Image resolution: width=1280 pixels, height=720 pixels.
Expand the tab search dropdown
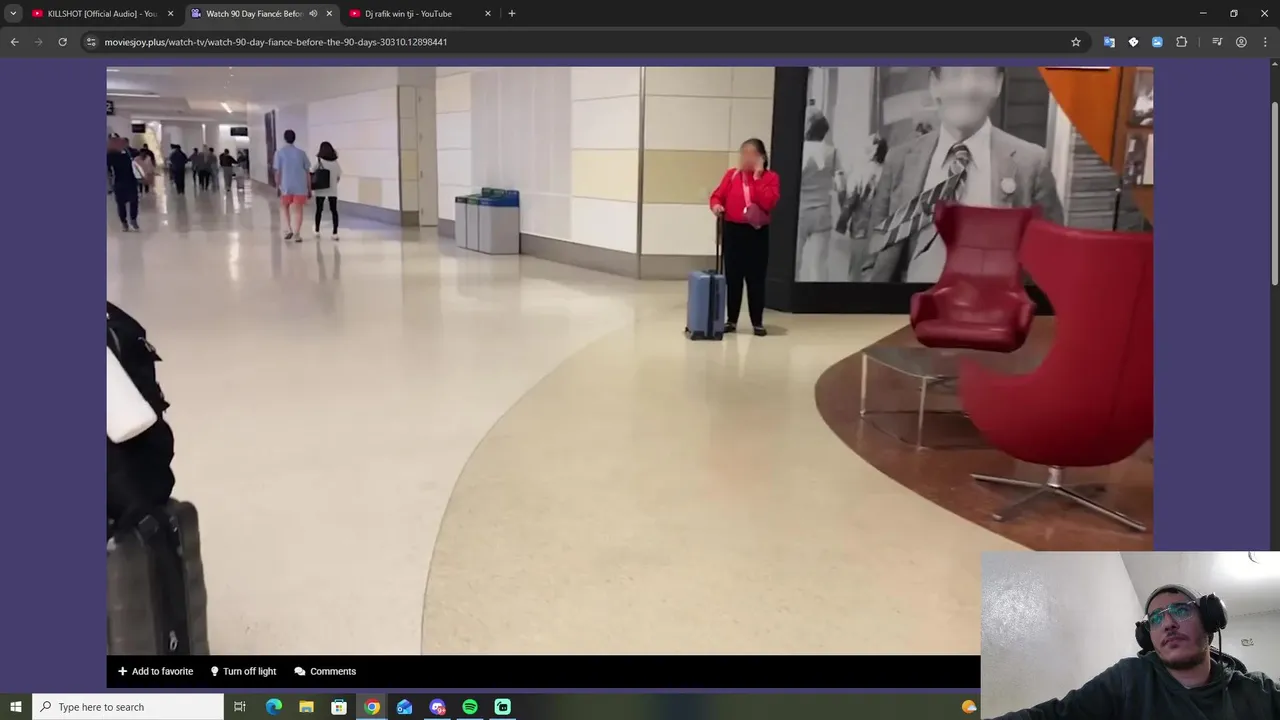[13, 14]
